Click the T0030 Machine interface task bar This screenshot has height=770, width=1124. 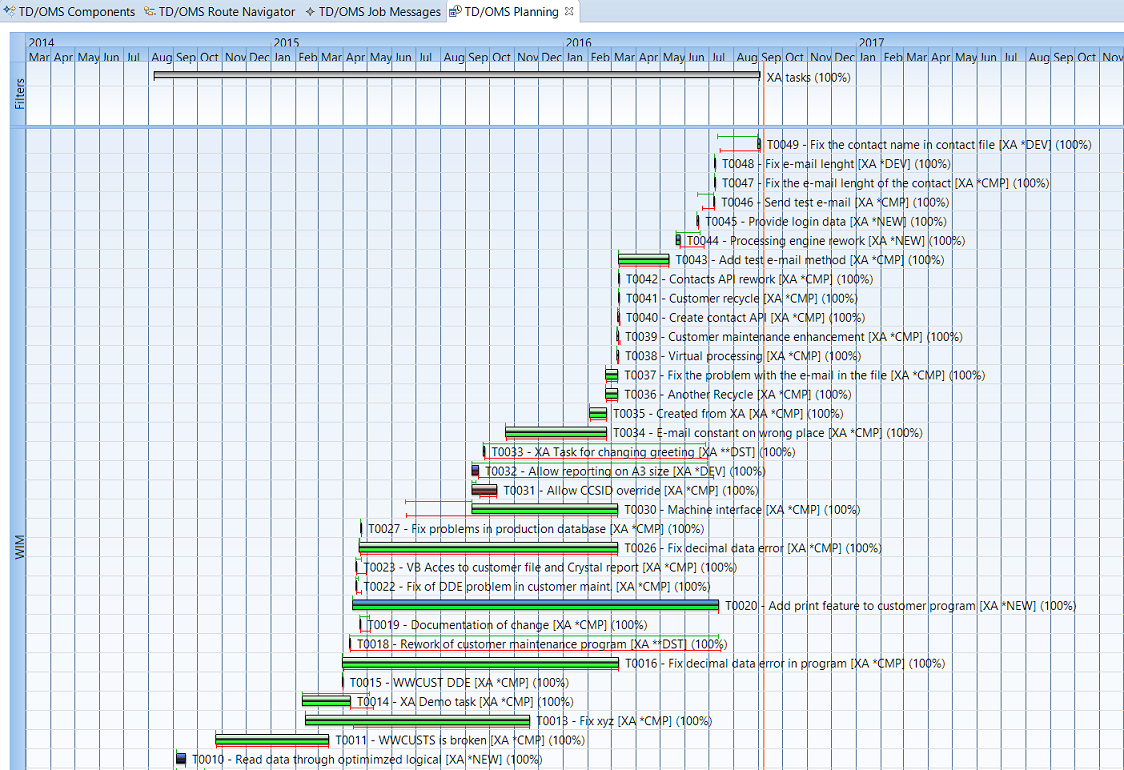pyautogui.click(x=544, y=509)
